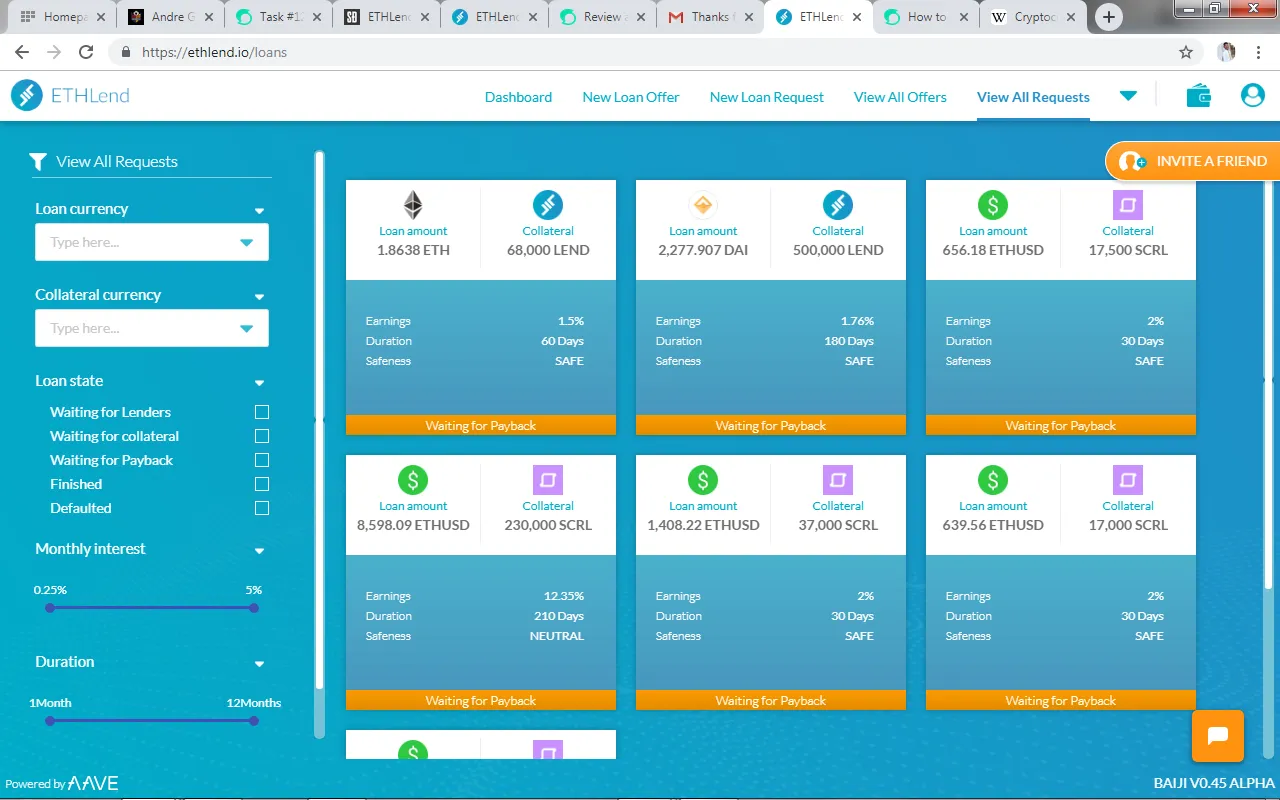Click the Monthly interest 0.25% slider handle

pyautogui.click(x=50, y=607)
